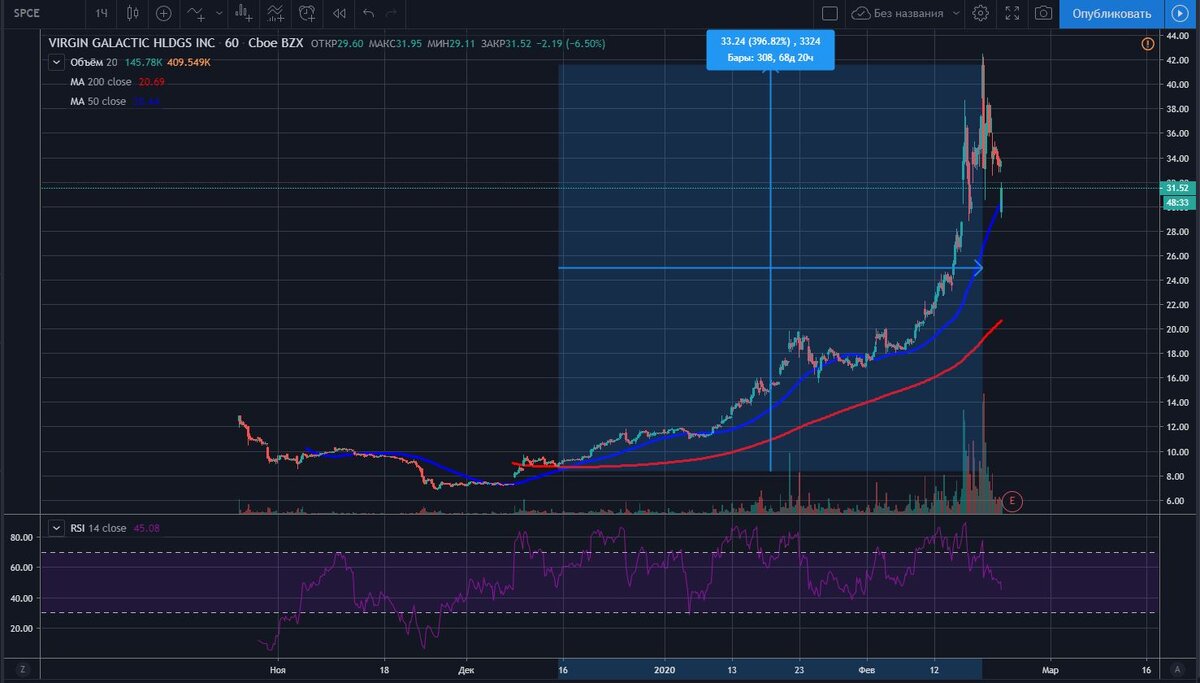
Task: Expand the indicators dropdown arrow
Action: coord(217,14)
